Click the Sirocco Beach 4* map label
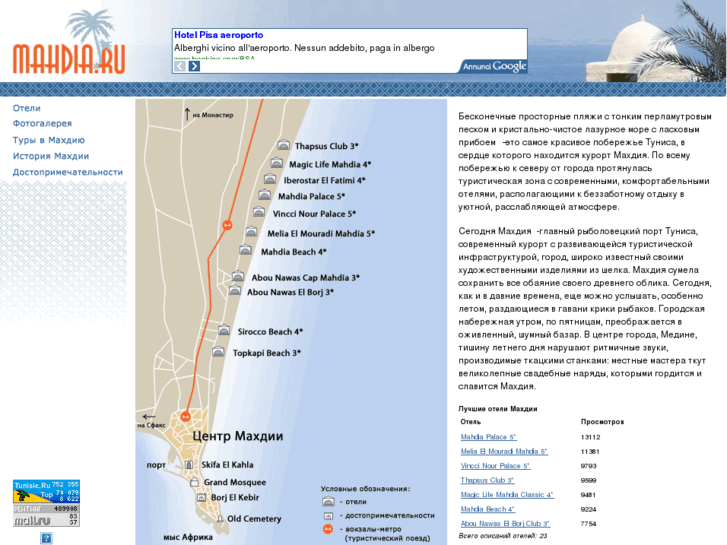This screenshot has width=727, height=545. tap(270, 332)
